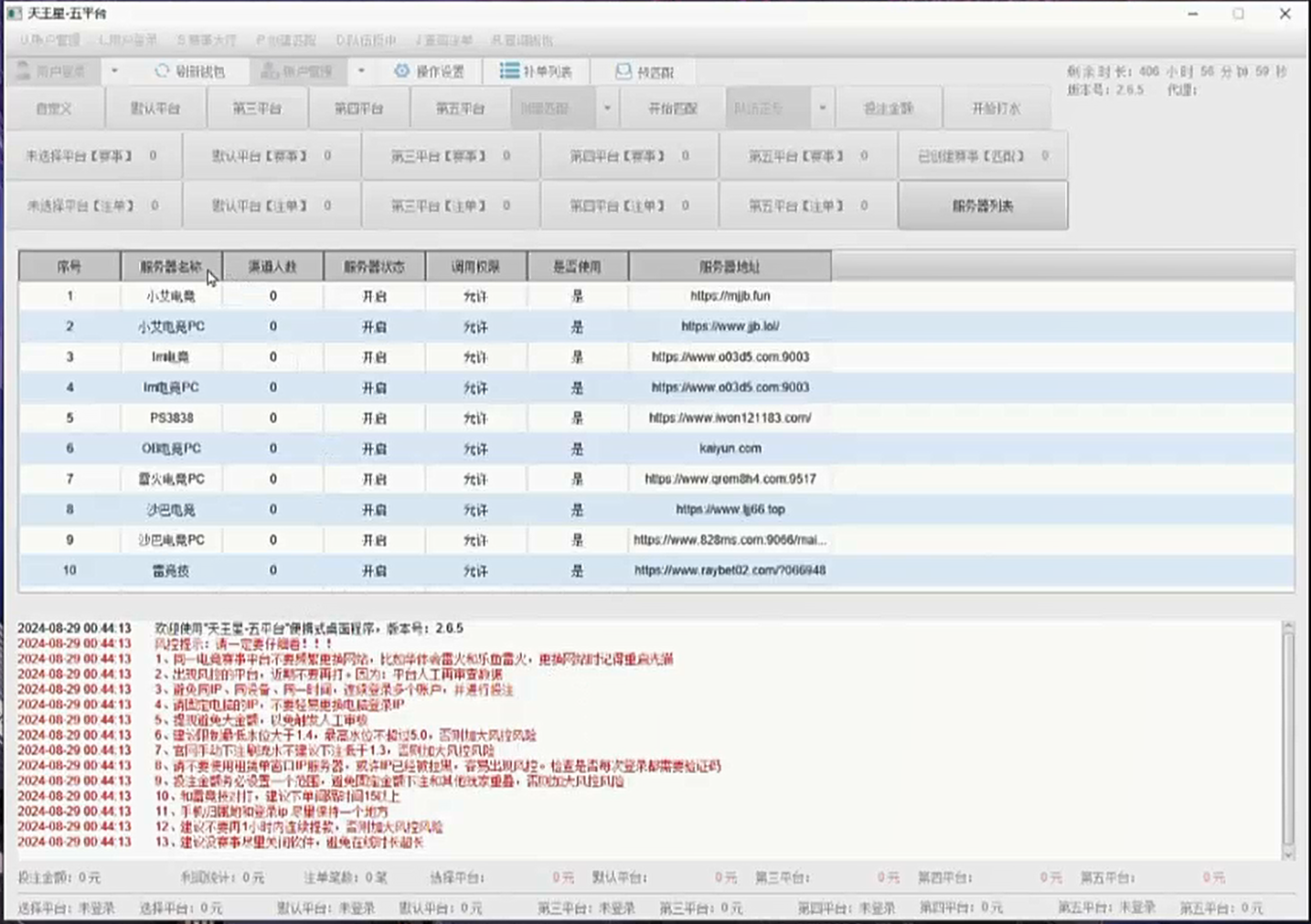Expand the dropdown arrow beside 用户登录

coord(114,71)
